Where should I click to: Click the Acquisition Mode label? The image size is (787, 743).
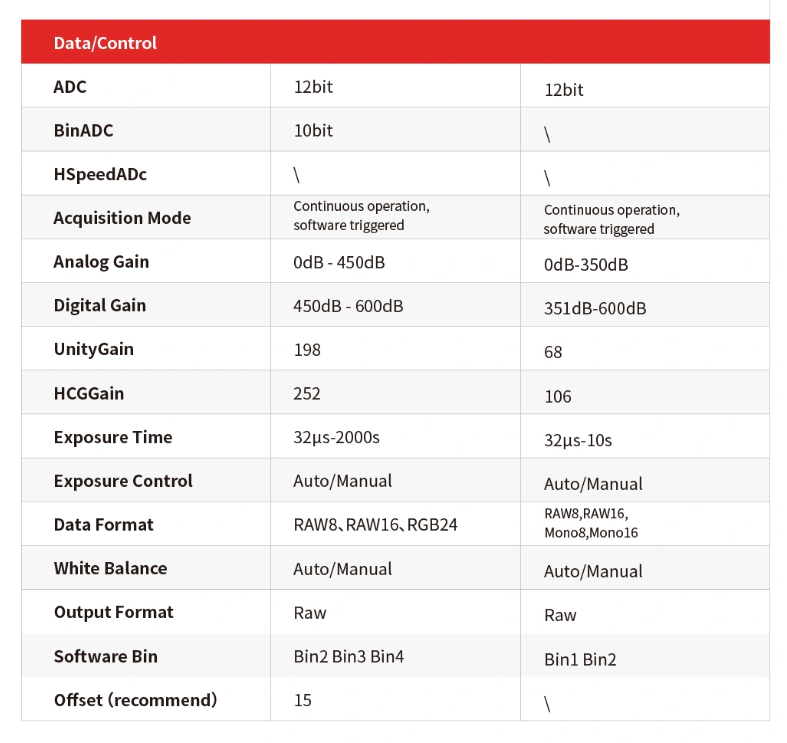pos(122,218)
